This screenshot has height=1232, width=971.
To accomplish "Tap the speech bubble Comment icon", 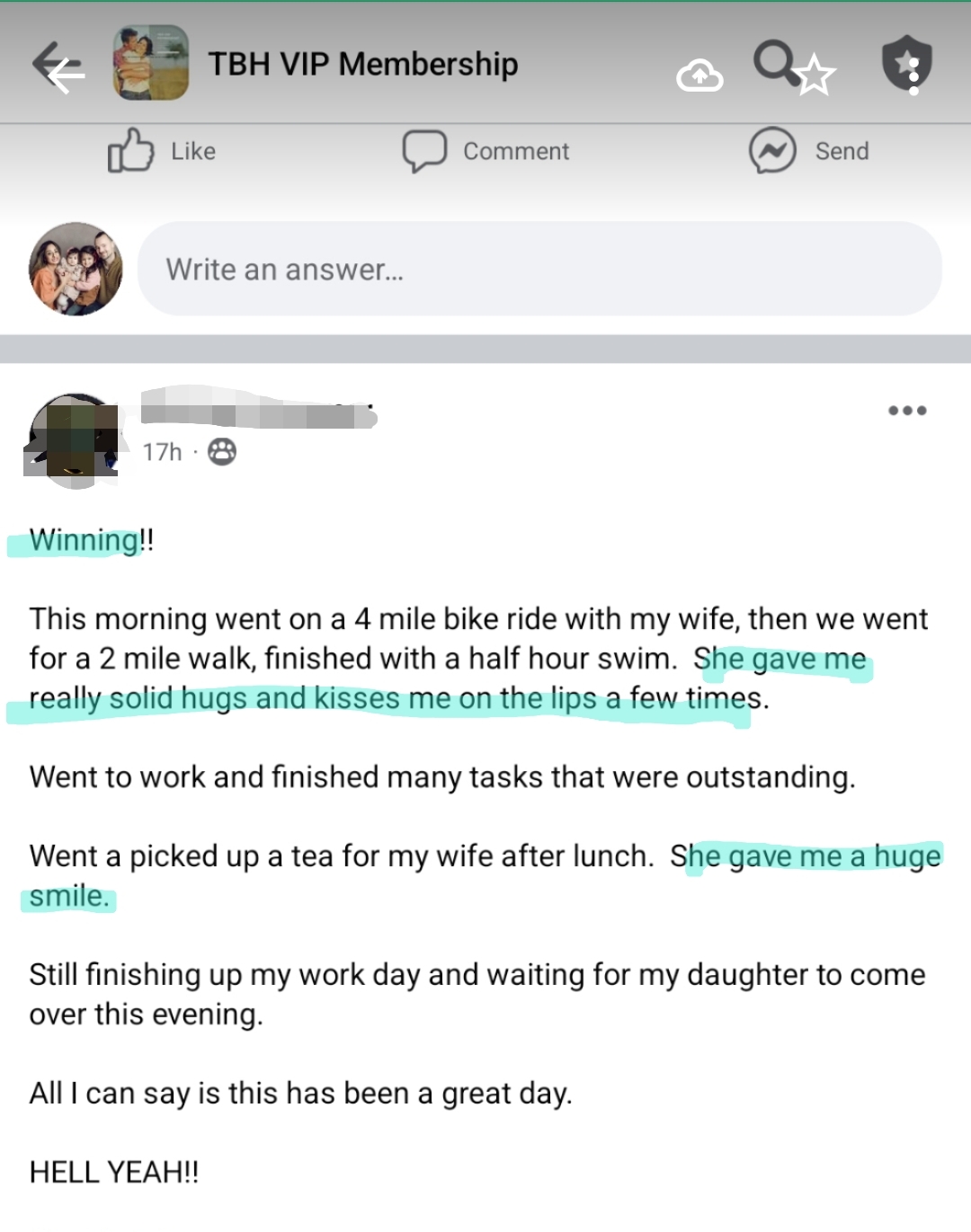I will coord(424,151).
